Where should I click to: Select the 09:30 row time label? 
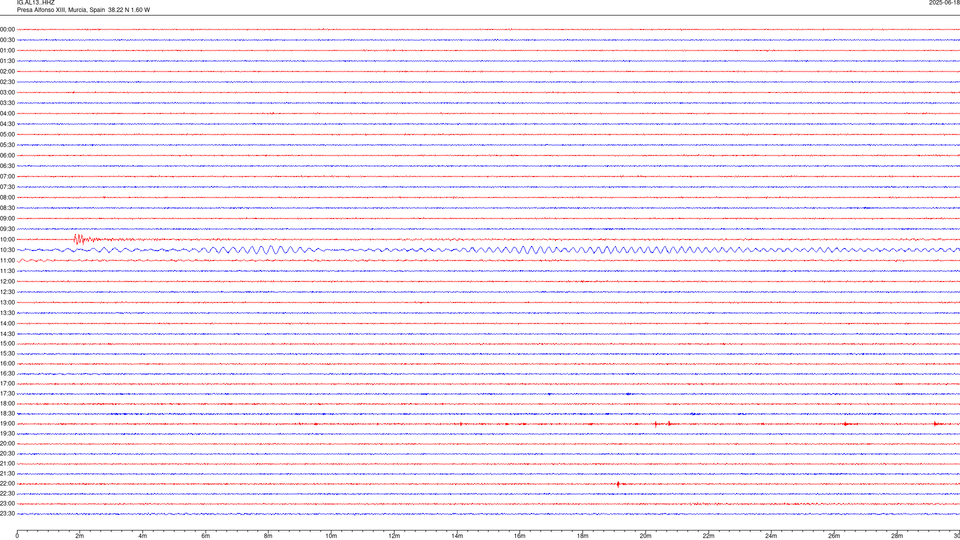[x=7, y=229]
